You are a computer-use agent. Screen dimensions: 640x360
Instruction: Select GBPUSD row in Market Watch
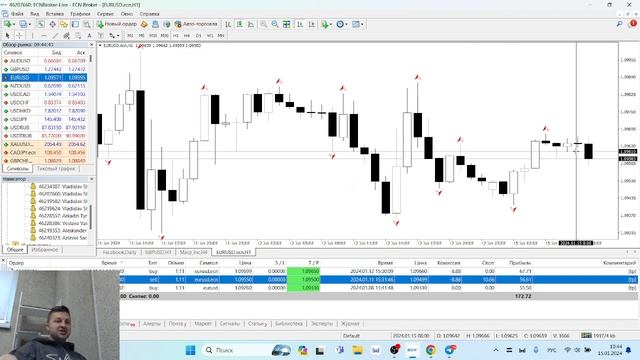tap(44, 69)
